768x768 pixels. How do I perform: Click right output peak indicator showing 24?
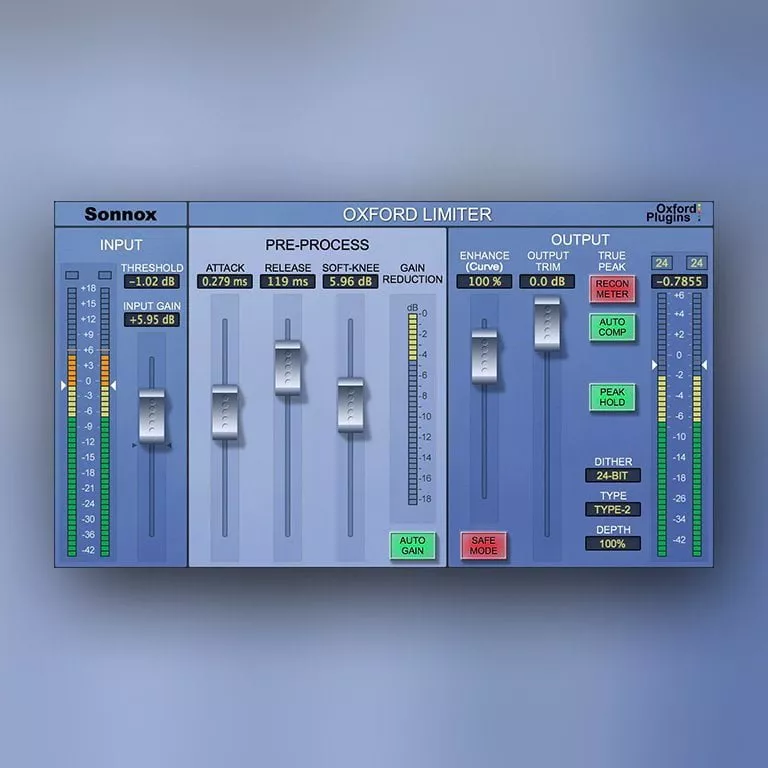coord(696,263)
